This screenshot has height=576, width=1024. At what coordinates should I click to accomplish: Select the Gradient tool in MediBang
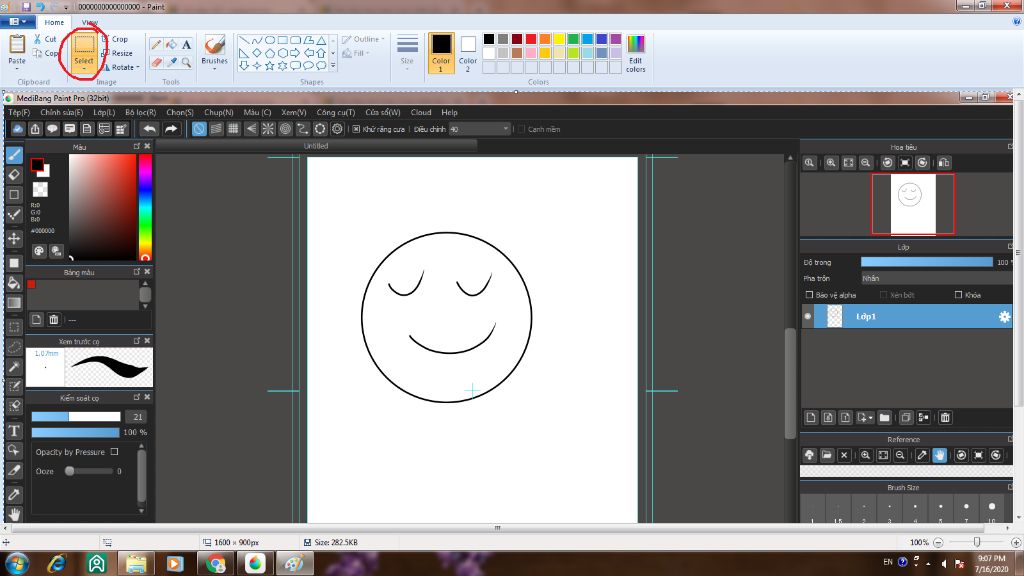coord(14,303)
